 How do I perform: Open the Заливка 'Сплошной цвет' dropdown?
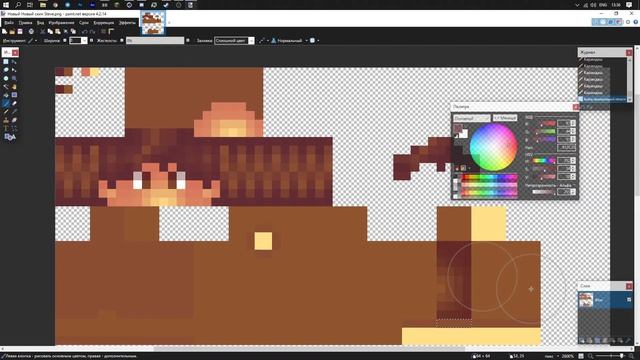(234, 40)
